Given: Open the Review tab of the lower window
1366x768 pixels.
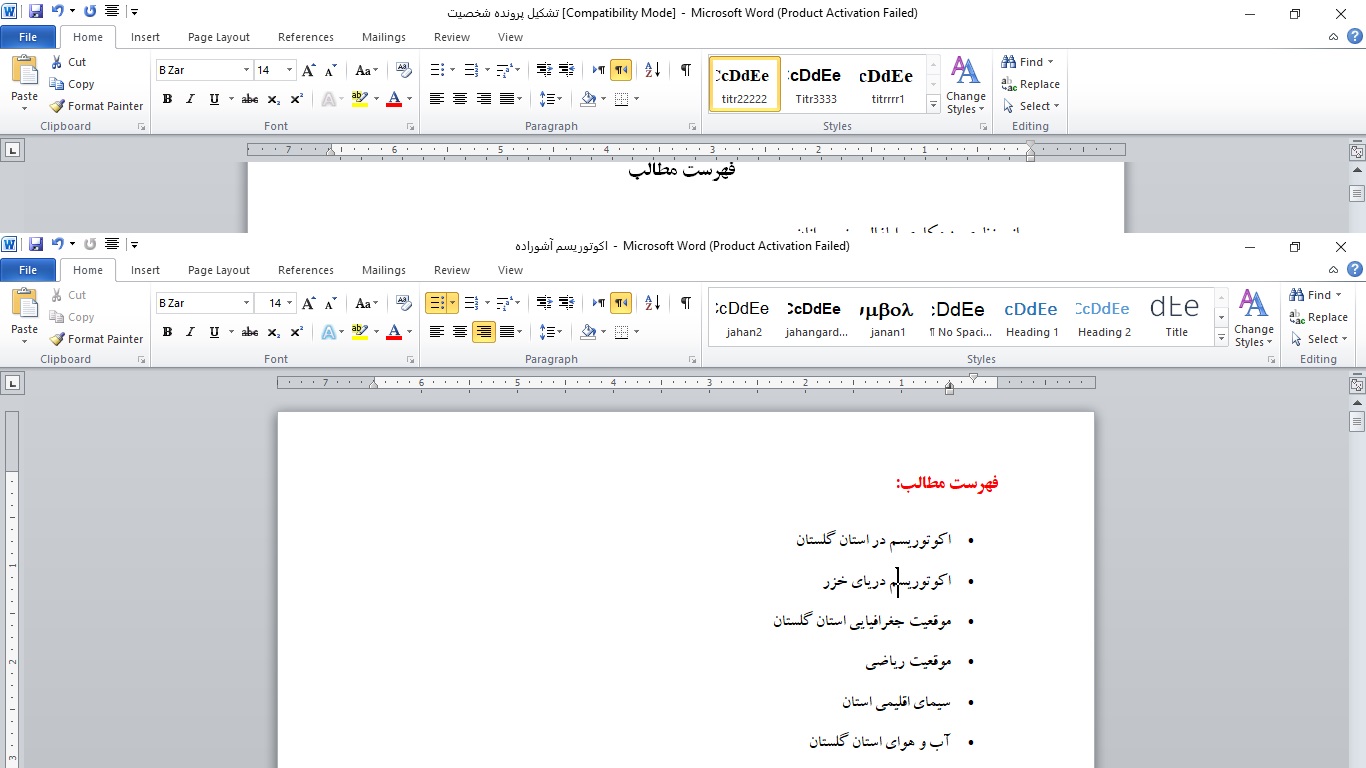Looking at the screenshot, I should click(x=451, y=270).
